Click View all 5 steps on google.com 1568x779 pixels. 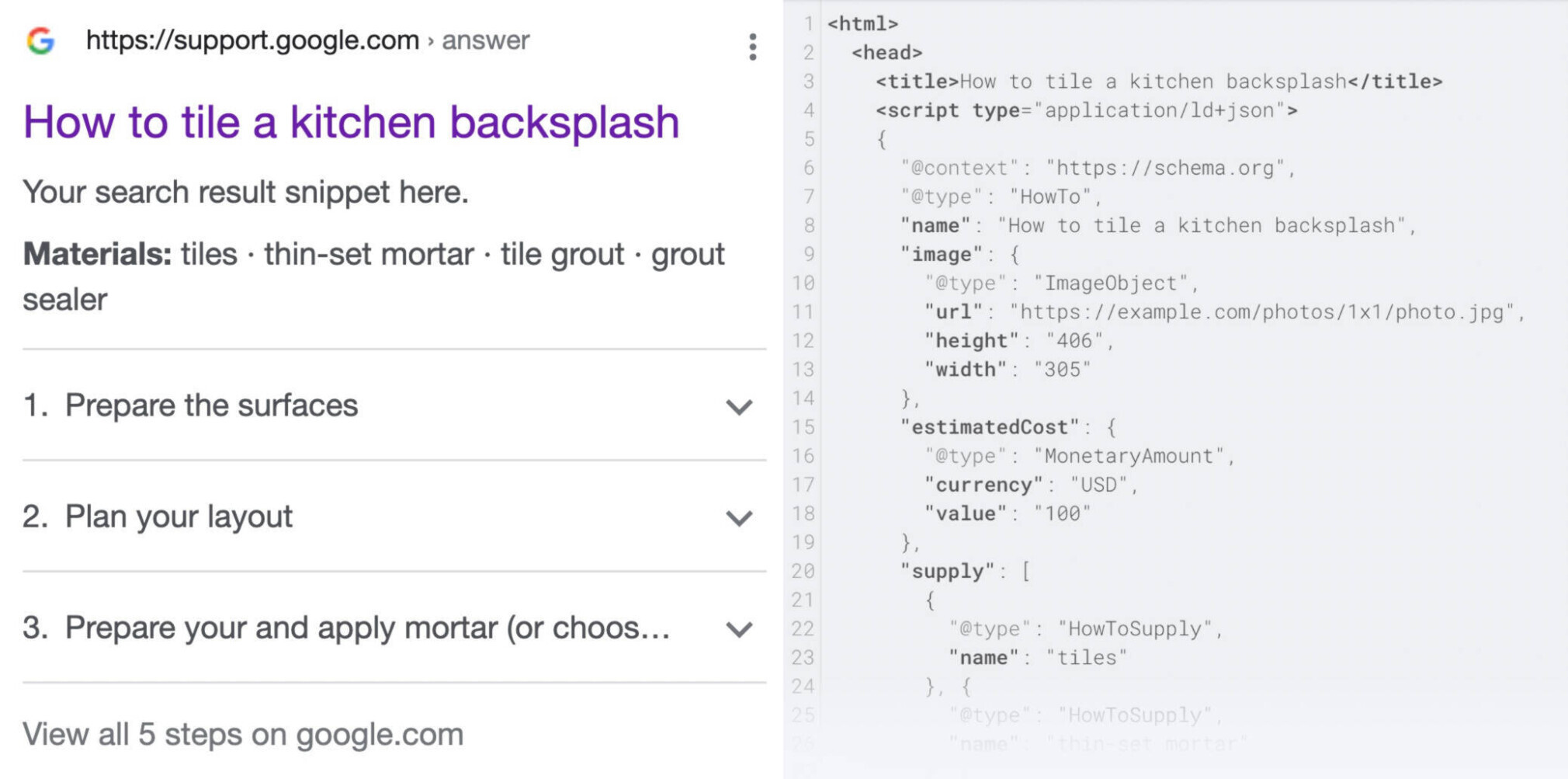tap(243, 734)
